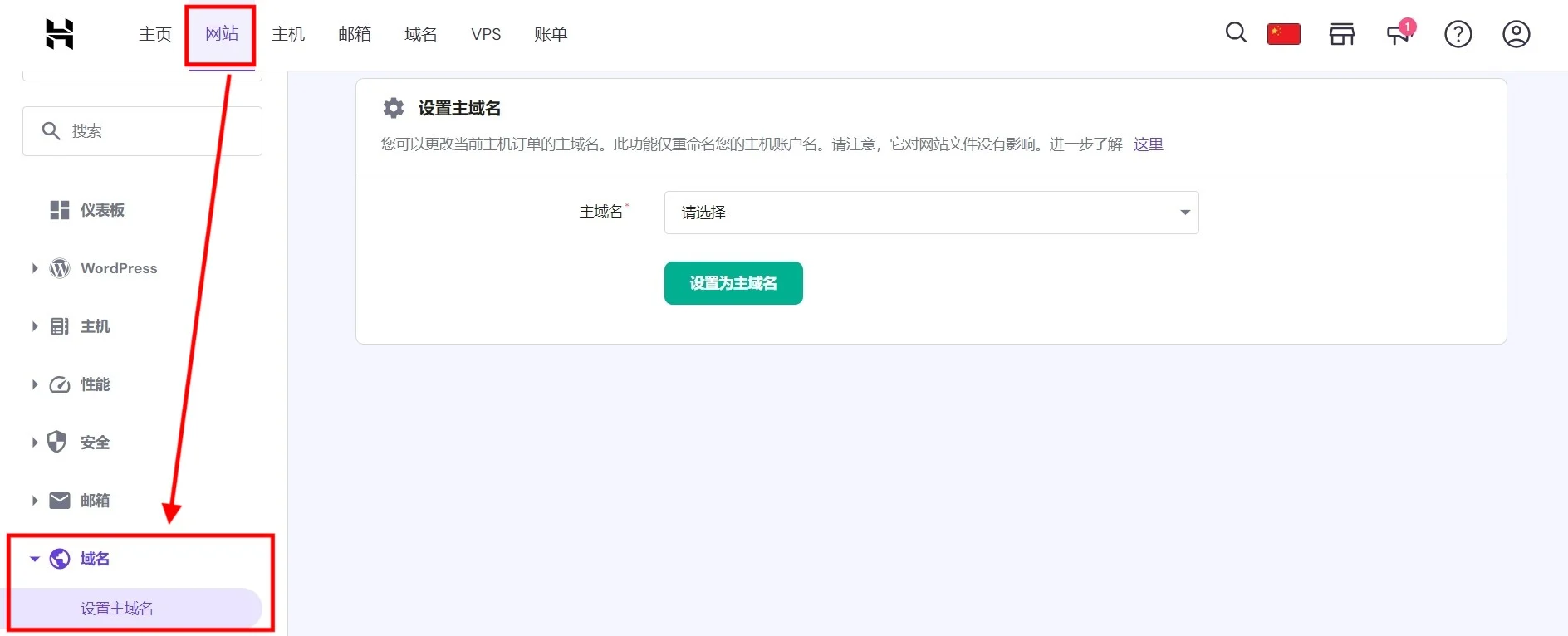Click the 主机 hosting icon in sidebar
This screenshot has height=636, width=1568.
pyautogui.click(x=60, y=326)
